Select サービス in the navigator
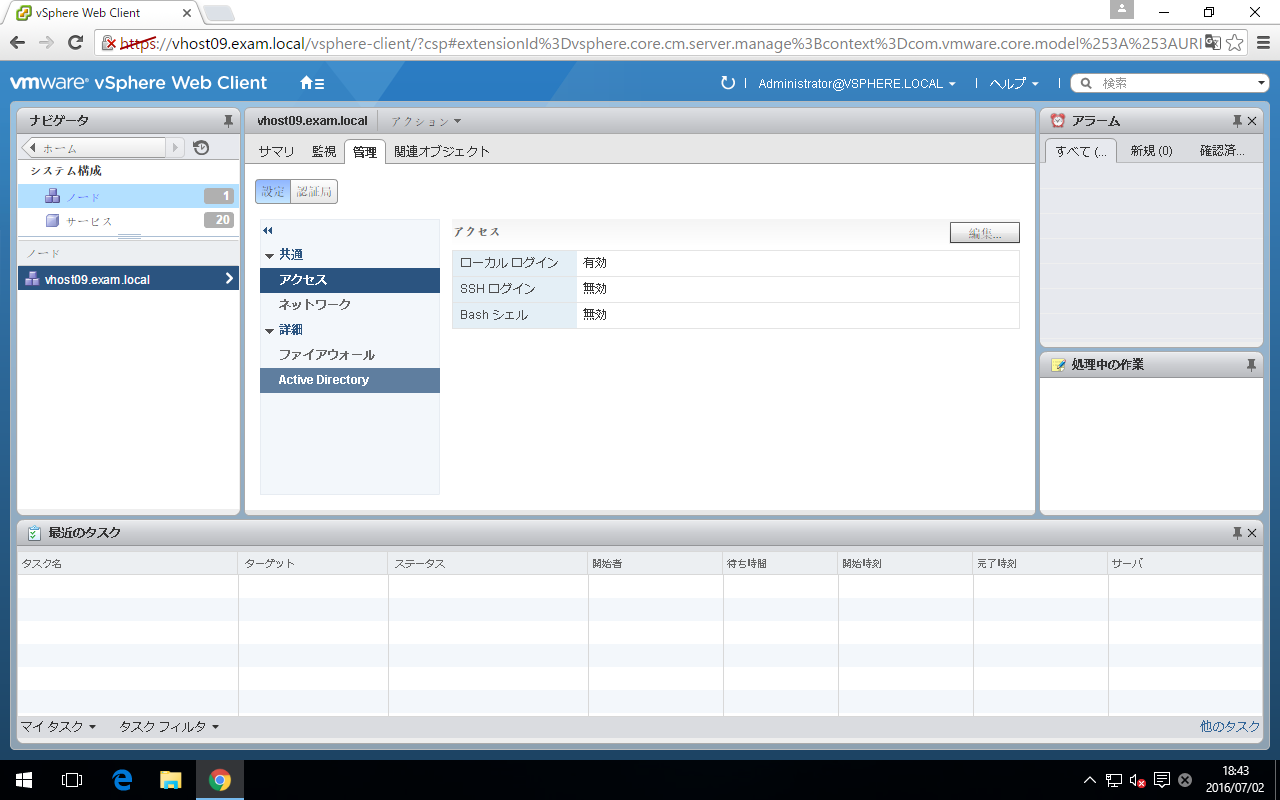The height and width of the screenshot is (800, 1280). pyautogui.click(x=129, y=221)
